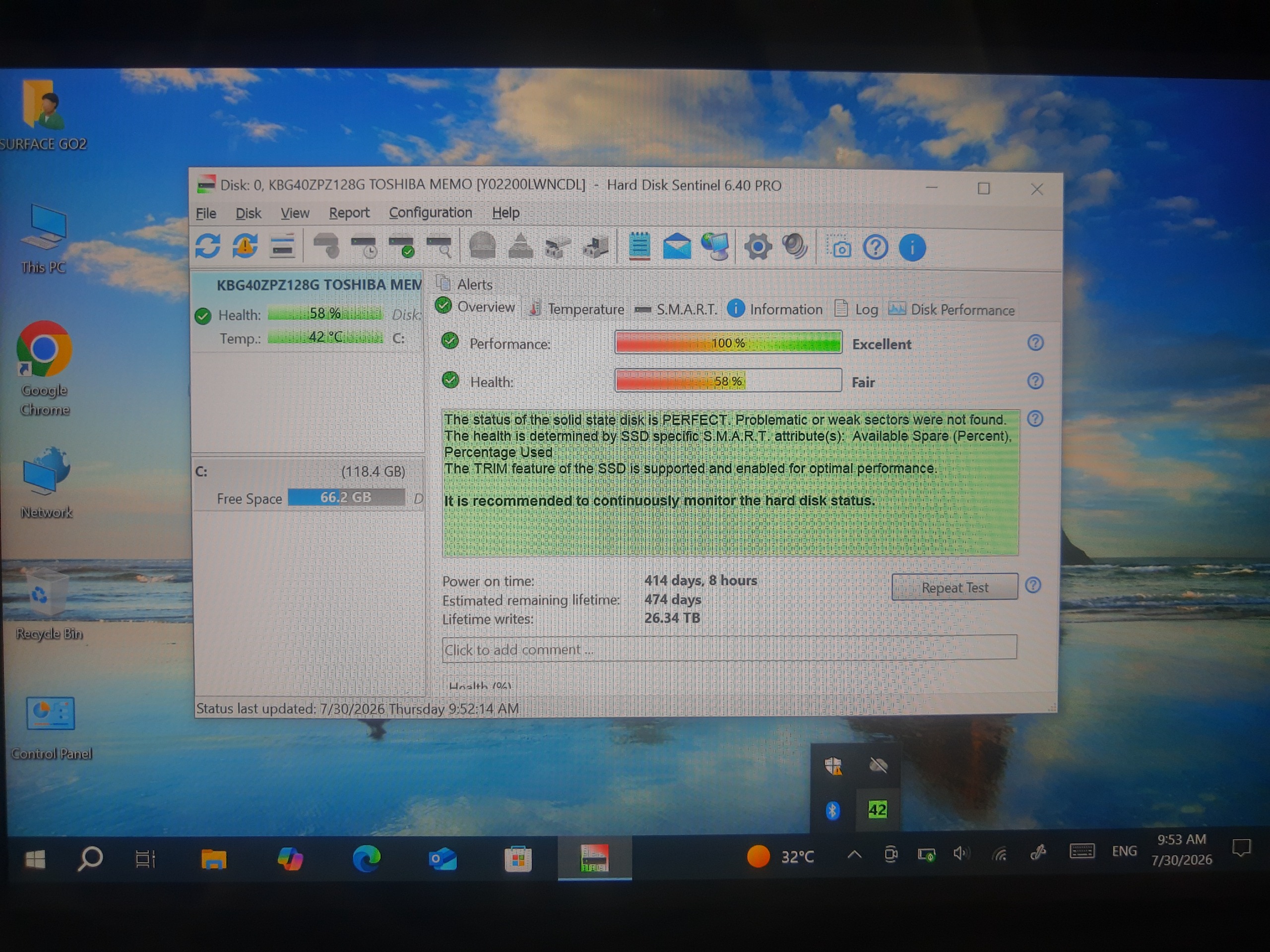Viewport: 1270px width, 952px height.
Task: Click the taskbar clock showing 9:53 AM
Action: pos(1181,849)
